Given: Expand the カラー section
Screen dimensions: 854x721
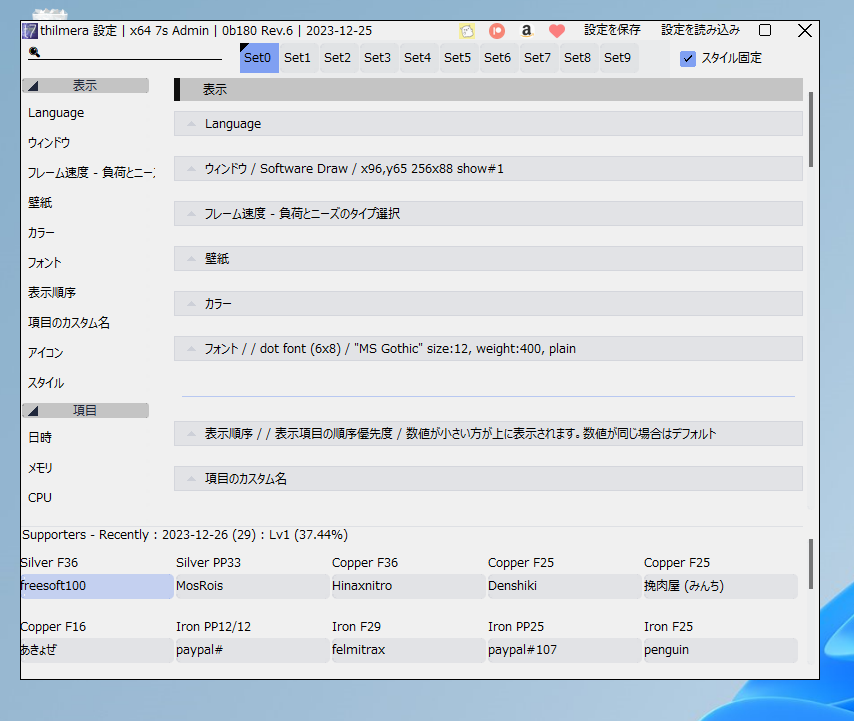Looking at the screenshot, I should 488,303.
